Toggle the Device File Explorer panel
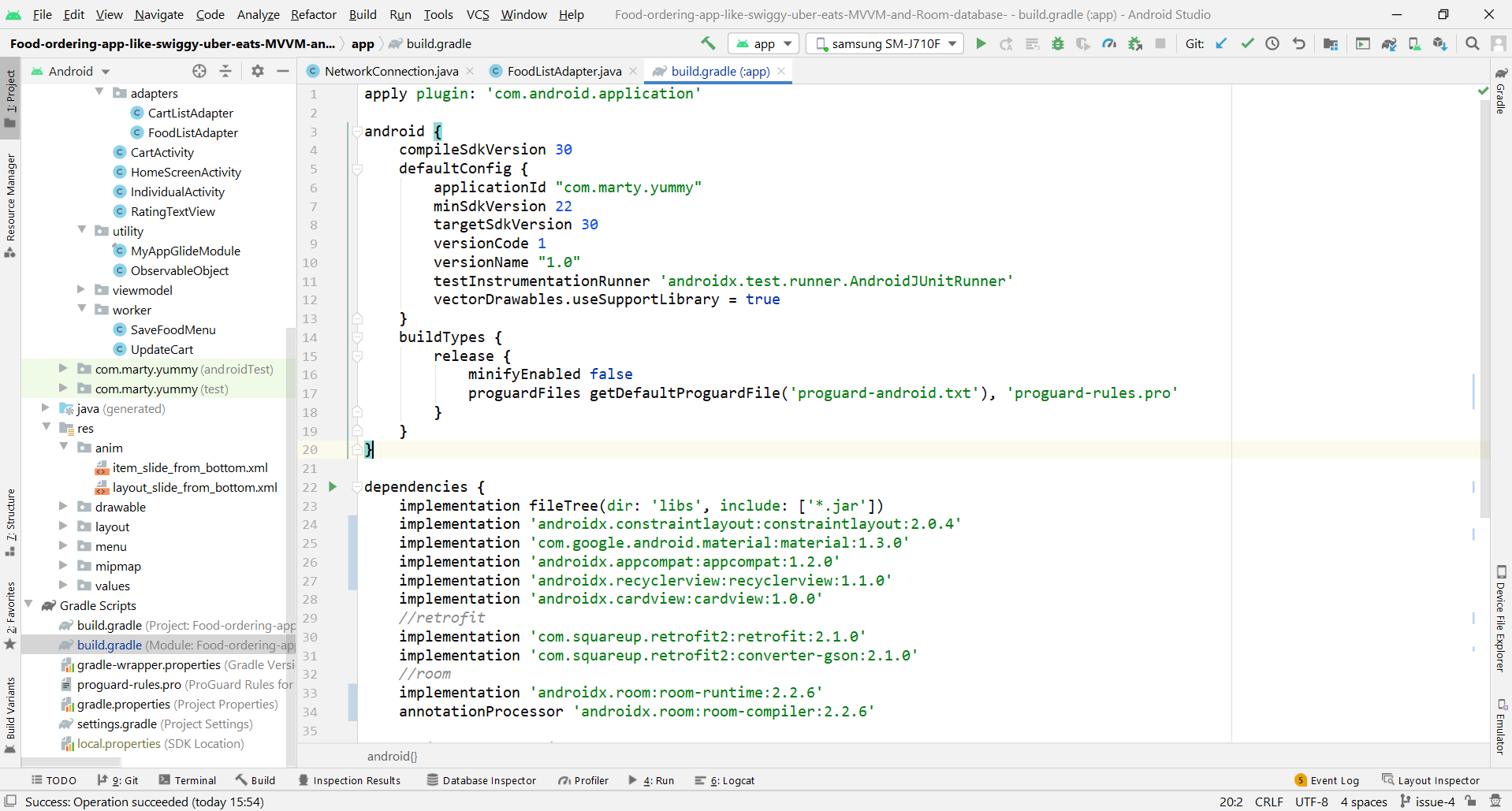The width and height of the screenshot is (1512, 811). 1501,619
